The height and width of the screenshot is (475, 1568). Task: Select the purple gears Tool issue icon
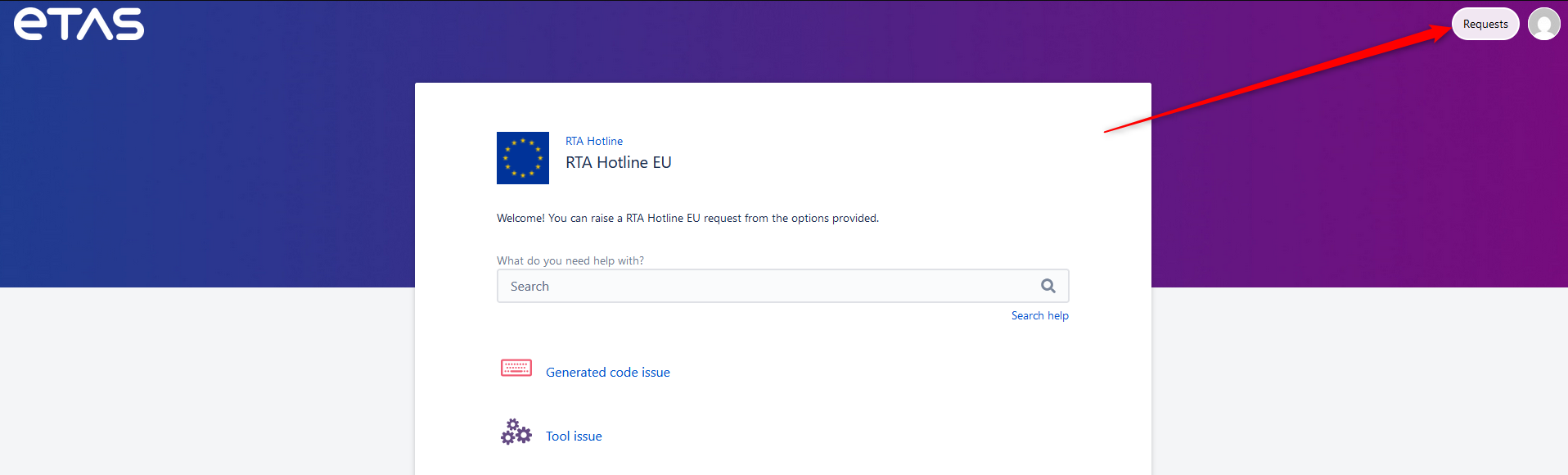(516, 432)
